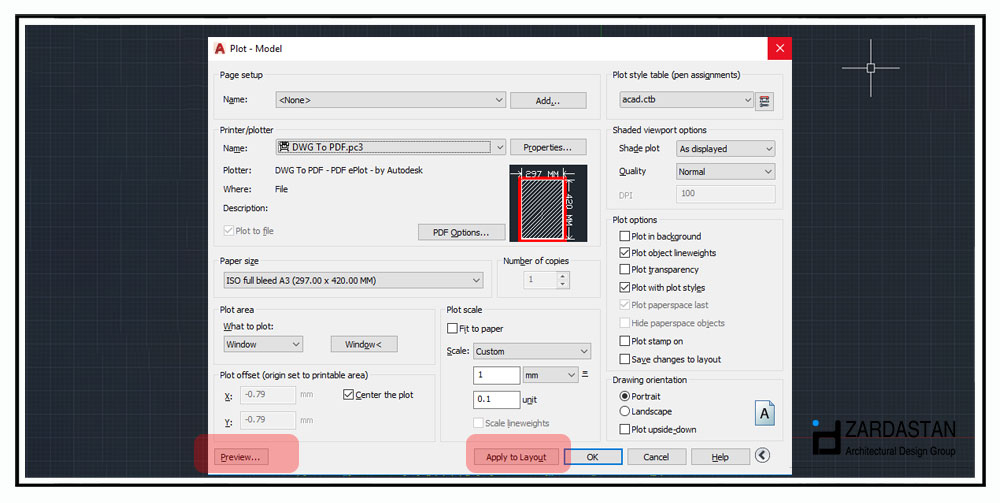Image resolution: width=1000 pixels, height=503 pixels.
Task: Click the paper size preview thumbnail
Action: pos(547,204)
